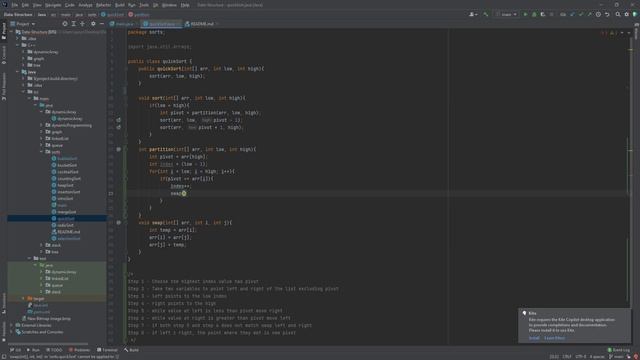
Task: Open the Edit menu
Action: (25, 5)
